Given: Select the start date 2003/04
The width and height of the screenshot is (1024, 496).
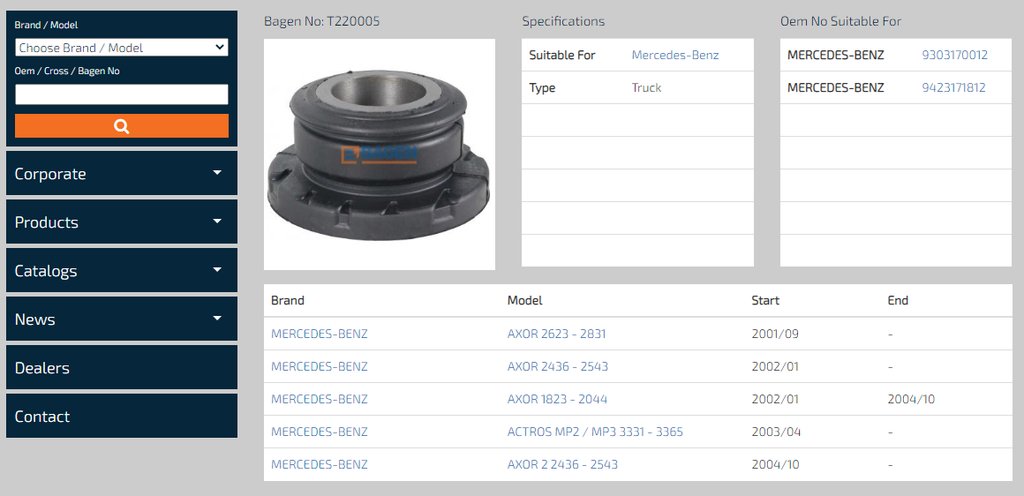Looking at the screenshot, I should pyautogui.click(x=776, y=432).
